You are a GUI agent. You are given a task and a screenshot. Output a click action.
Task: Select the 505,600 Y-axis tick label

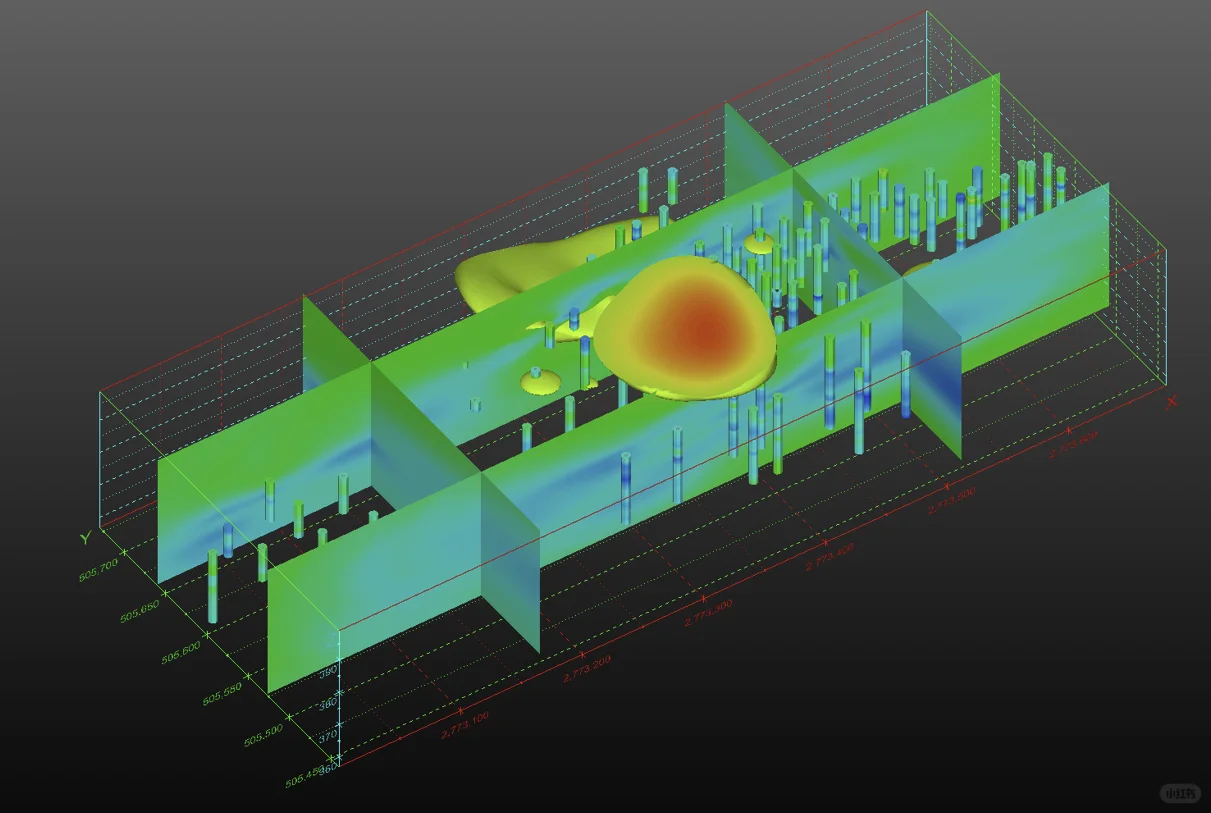coord(182,652)
